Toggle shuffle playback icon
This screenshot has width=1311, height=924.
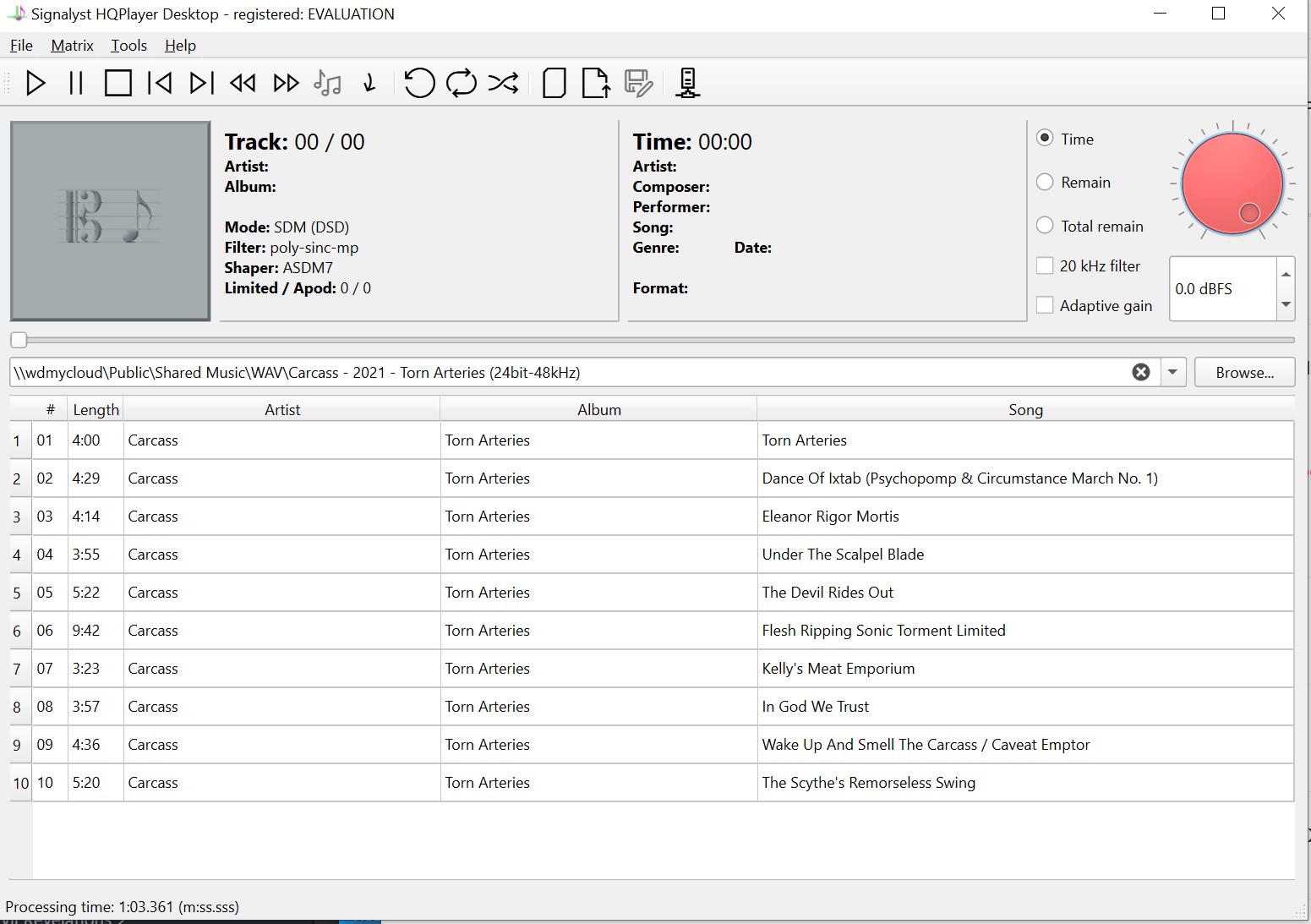click(504, 83)
